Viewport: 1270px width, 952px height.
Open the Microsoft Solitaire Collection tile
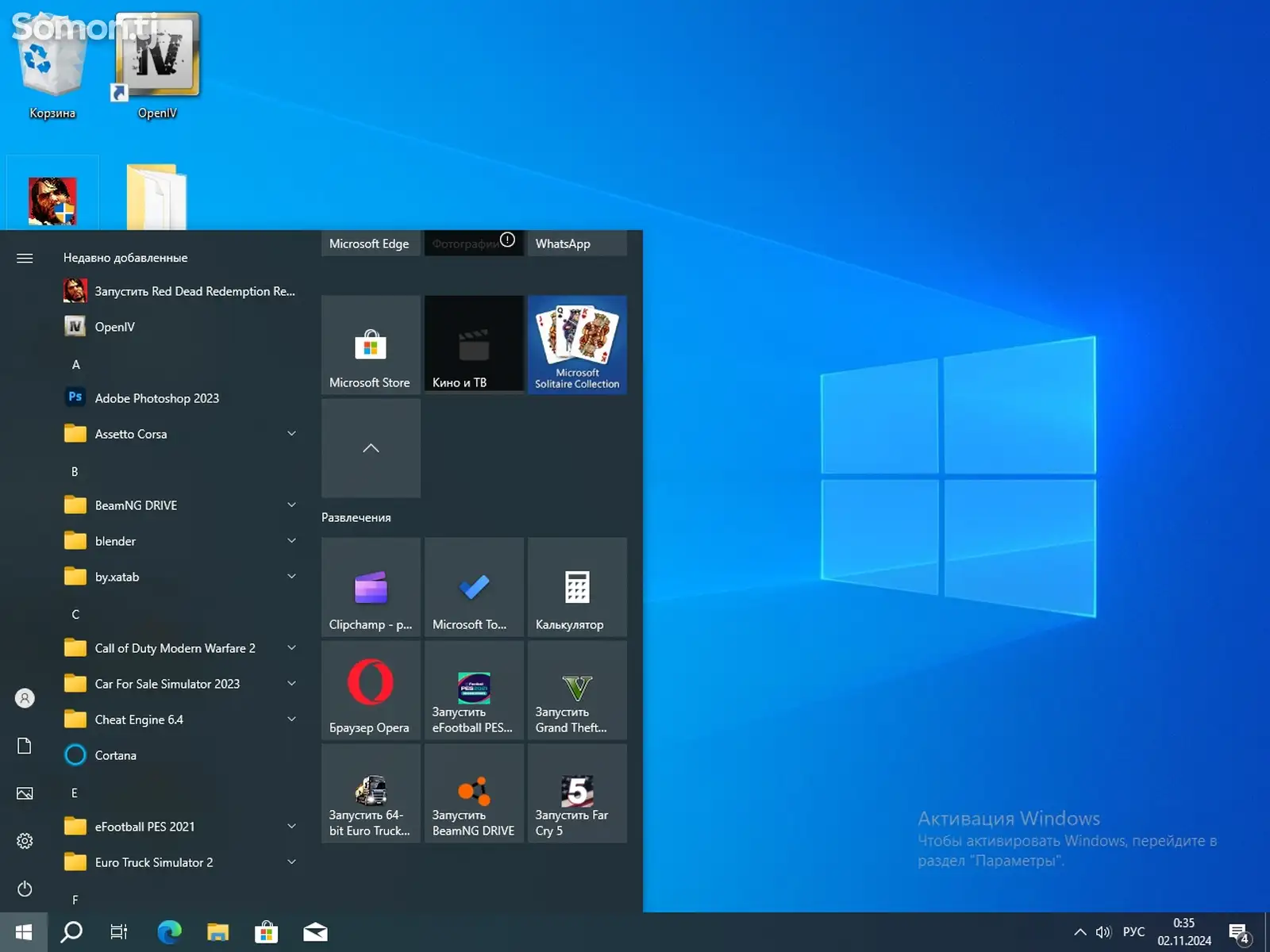[577, 345]
